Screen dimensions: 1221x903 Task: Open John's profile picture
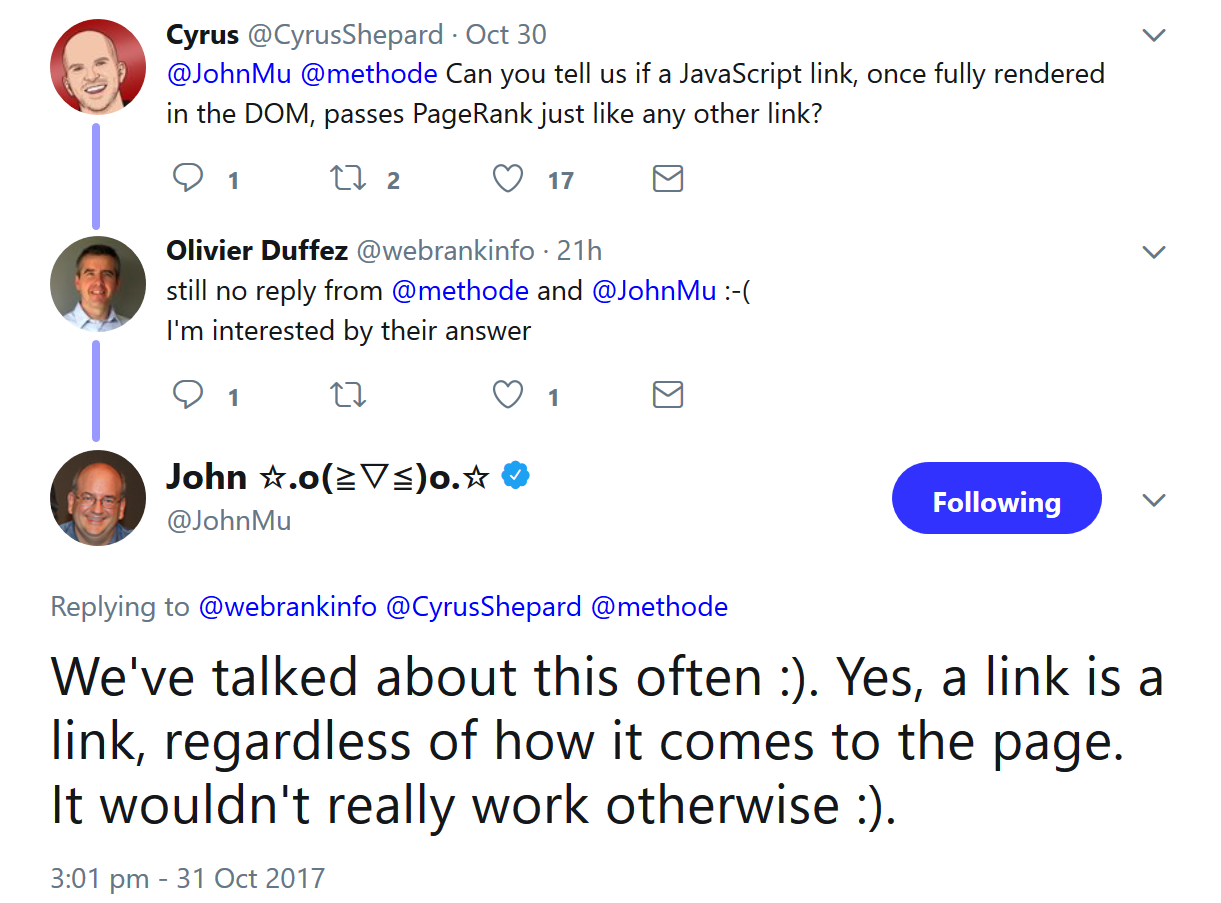pos(97,497)
